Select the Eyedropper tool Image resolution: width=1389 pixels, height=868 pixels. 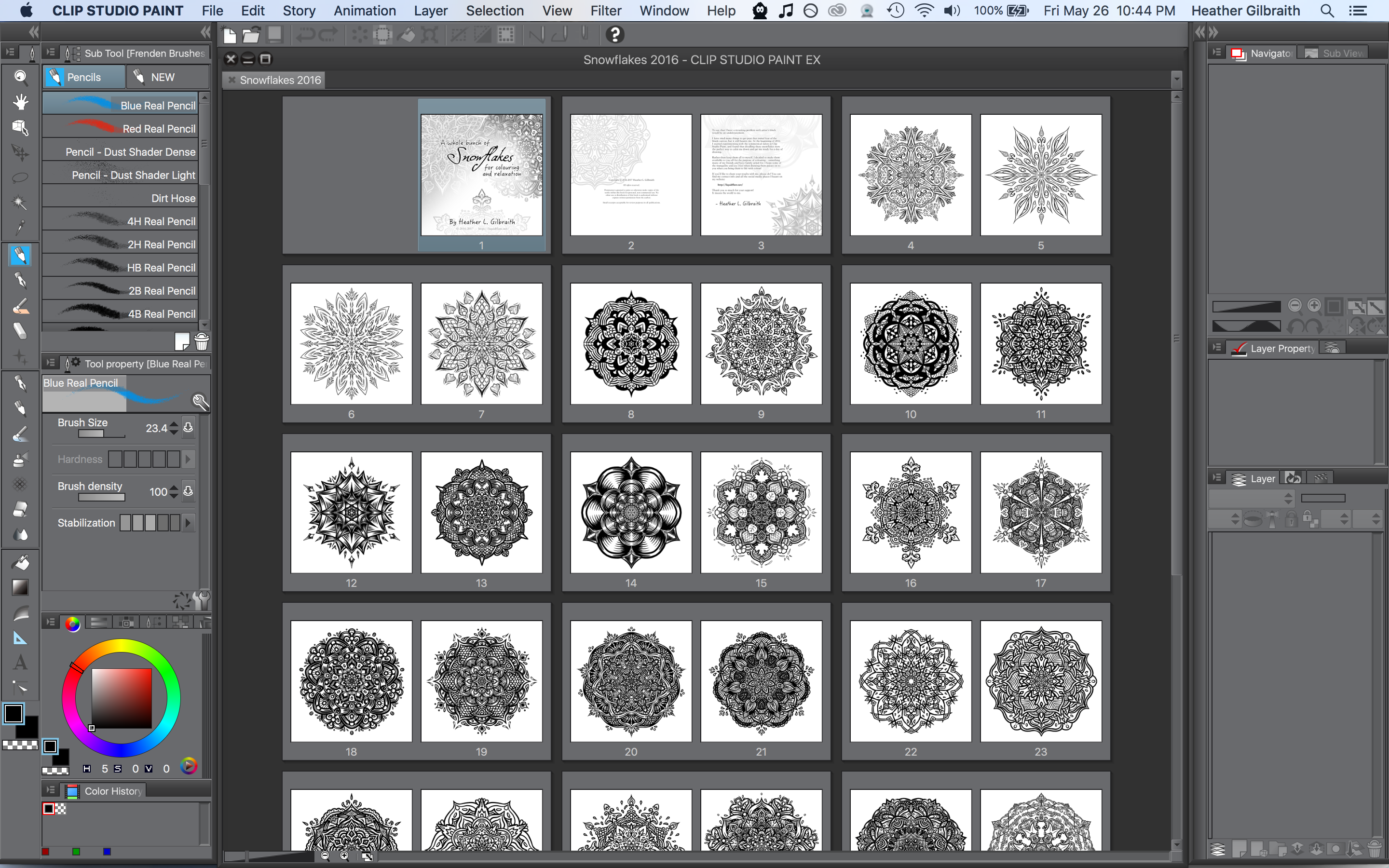[20, 228]
